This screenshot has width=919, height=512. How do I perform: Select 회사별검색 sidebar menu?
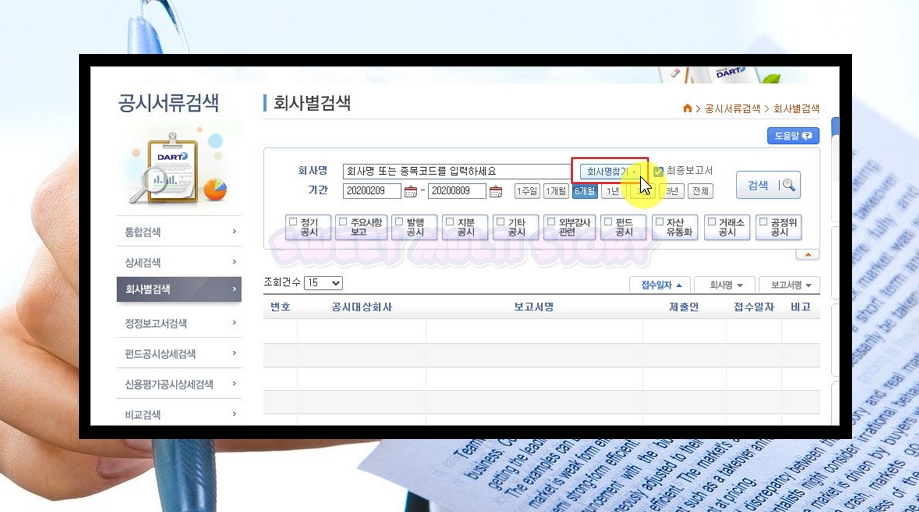(x=179, y=289)
